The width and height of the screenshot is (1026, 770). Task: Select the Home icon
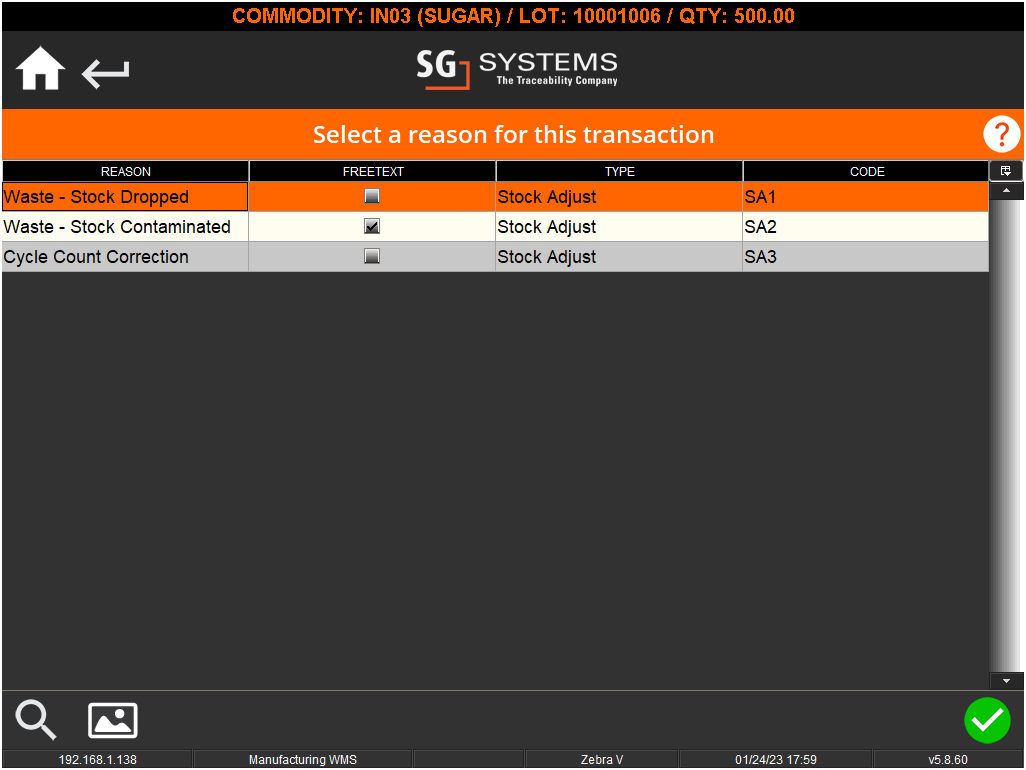point(39,68)
